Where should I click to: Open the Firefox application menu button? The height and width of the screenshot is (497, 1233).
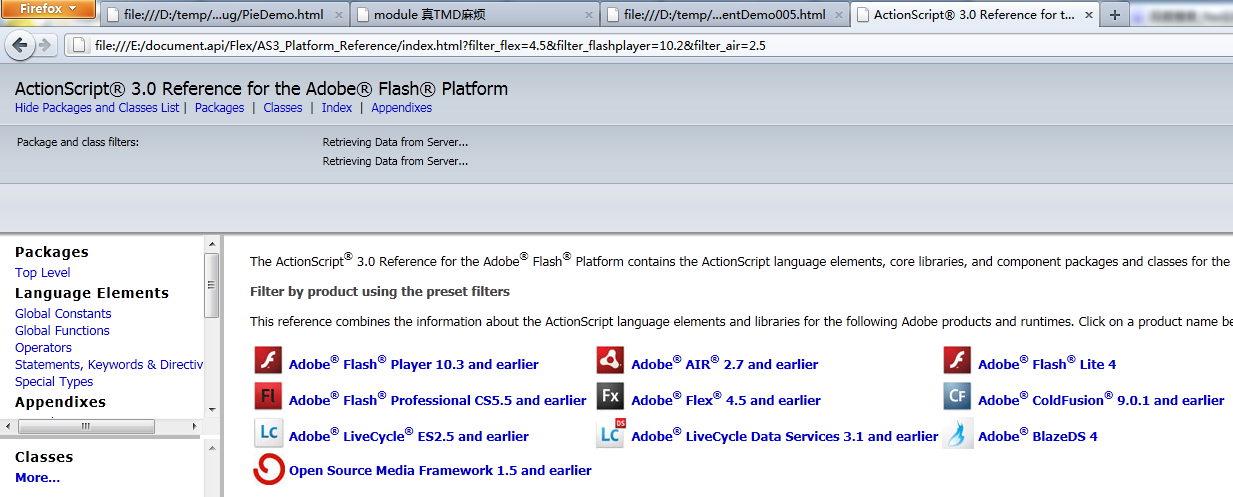coord(48,9)
